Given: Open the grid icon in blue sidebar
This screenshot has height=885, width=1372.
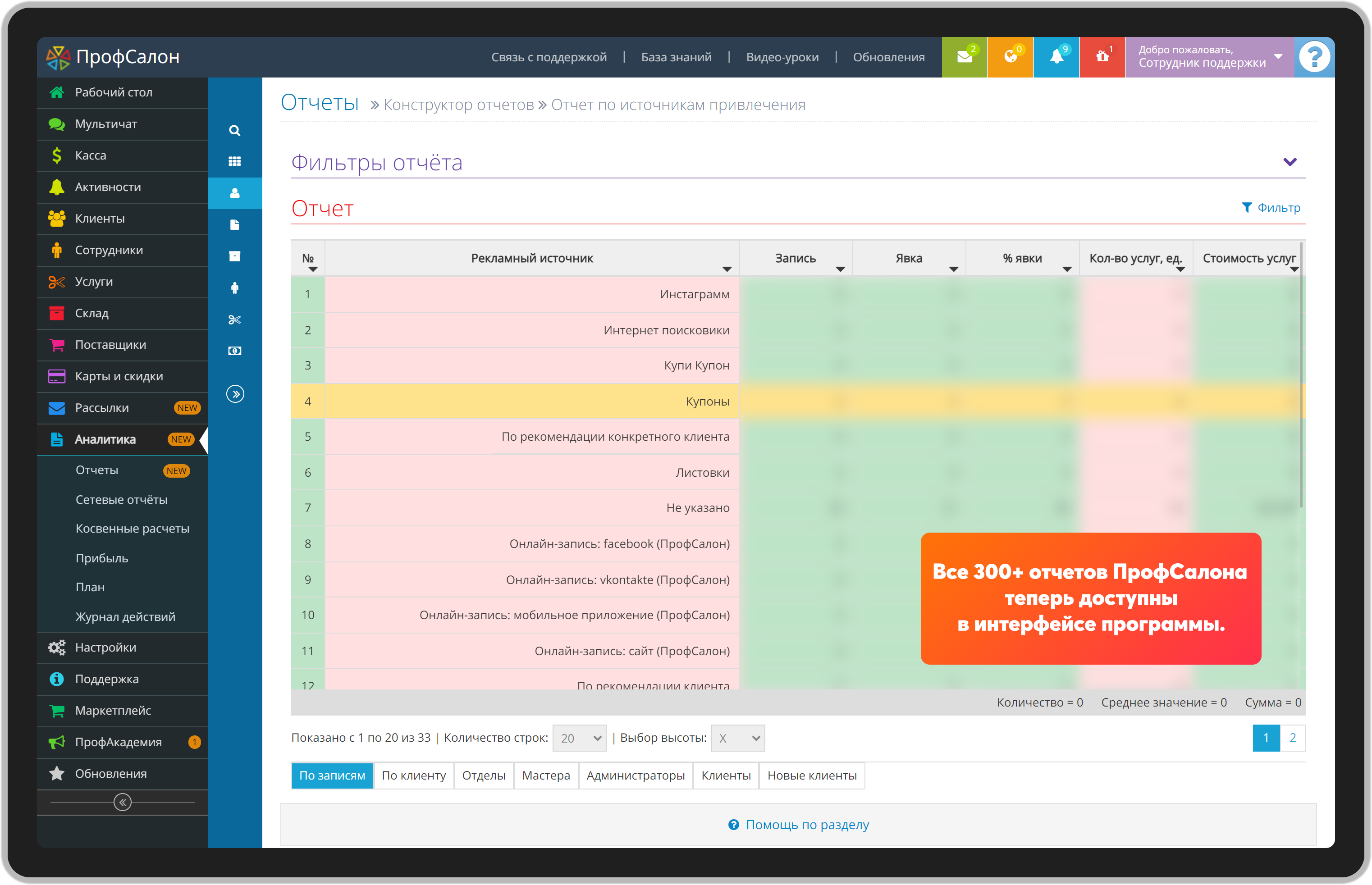Looking at the screenshot, I should tap(234, 161).
